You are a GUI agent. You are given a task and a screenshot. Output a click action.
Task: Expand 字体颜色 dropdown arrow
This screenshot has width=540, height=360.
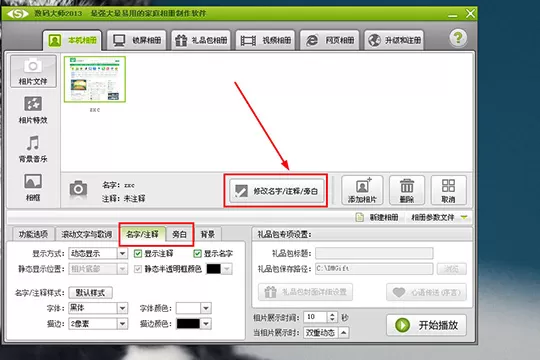[206, 308]
